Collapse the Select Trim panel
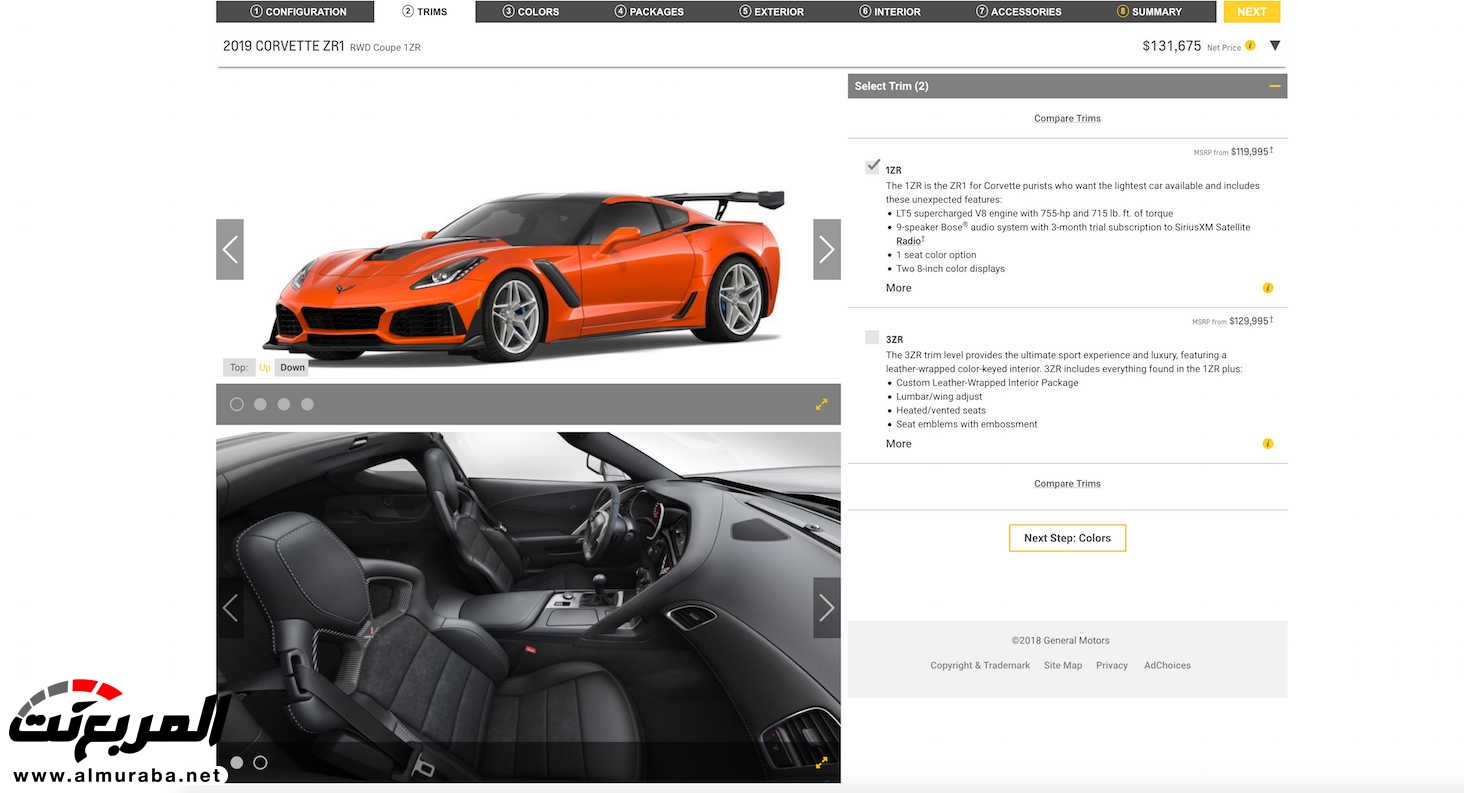This screenshot has width=1464, height=793. coord(1274,86)
